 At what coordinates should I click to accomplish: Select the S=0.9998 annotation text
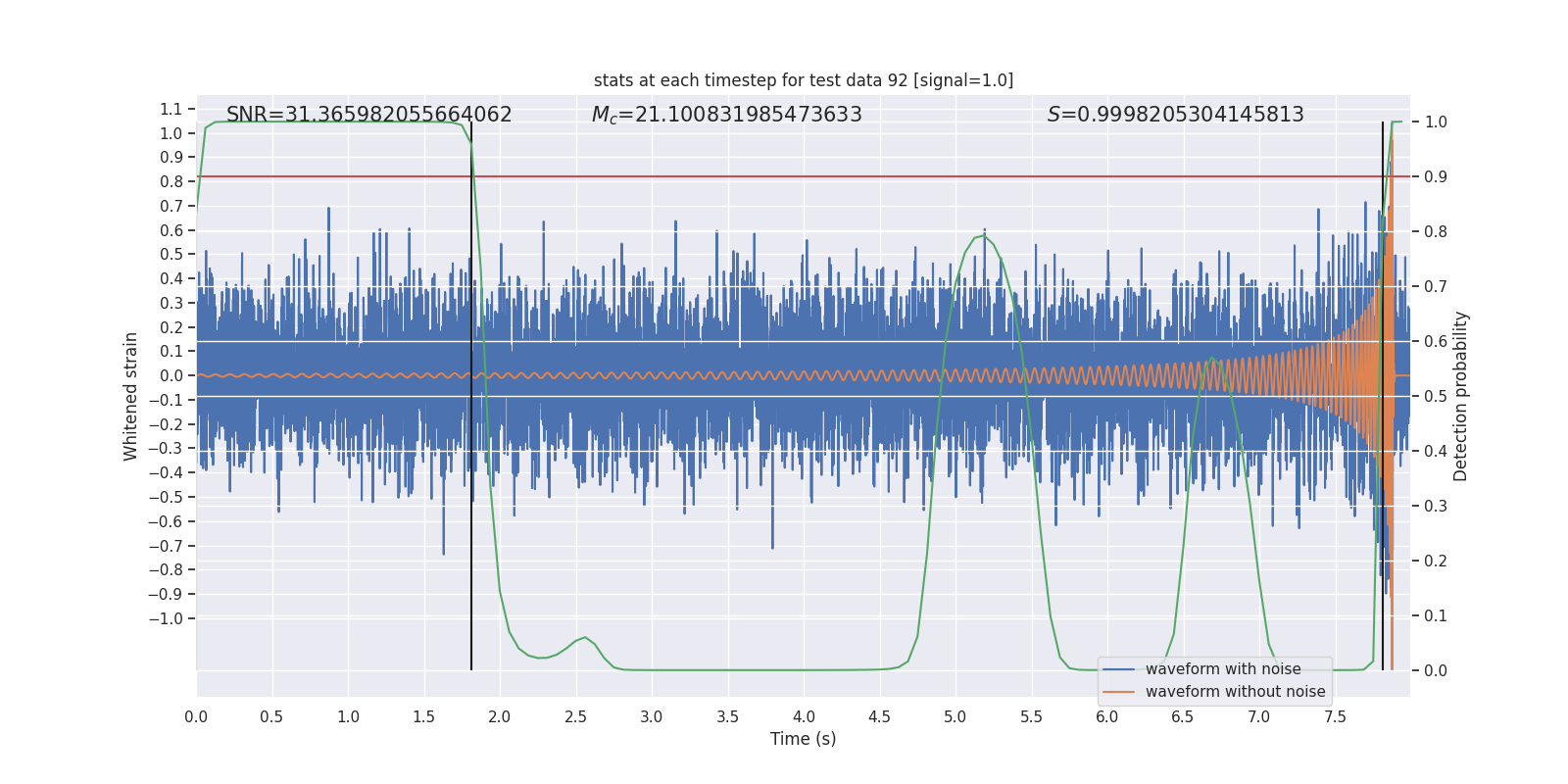(1175, 115)
